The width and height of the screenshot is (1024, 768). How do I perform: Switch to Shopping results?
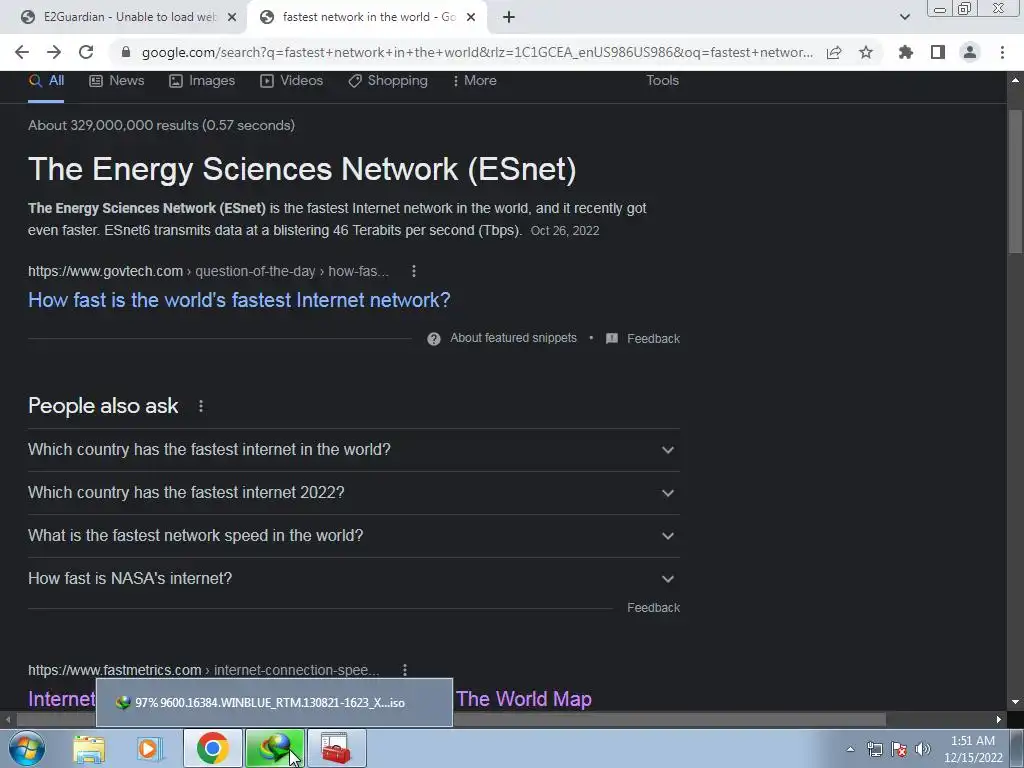[388, 81]
